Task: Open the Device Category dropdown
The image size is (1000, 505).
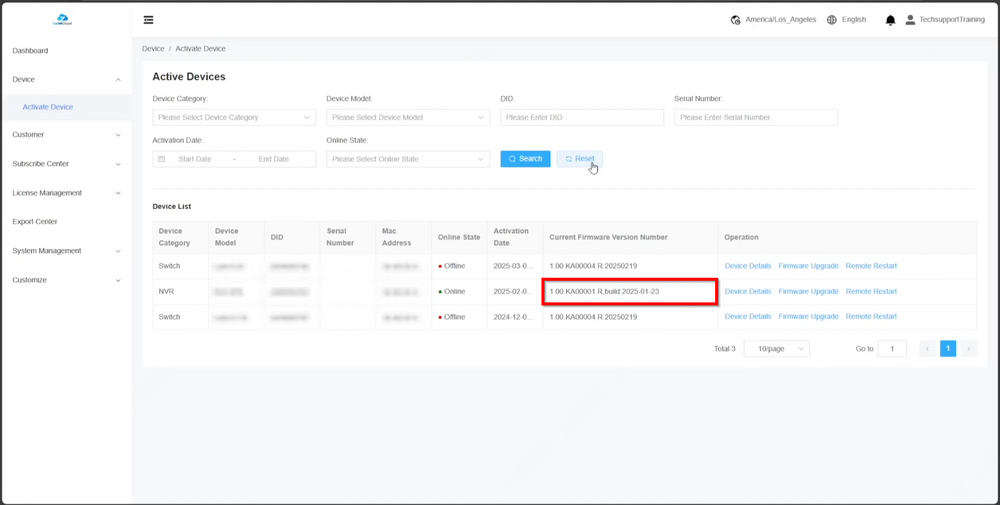Action: click(x=234, y=117)
